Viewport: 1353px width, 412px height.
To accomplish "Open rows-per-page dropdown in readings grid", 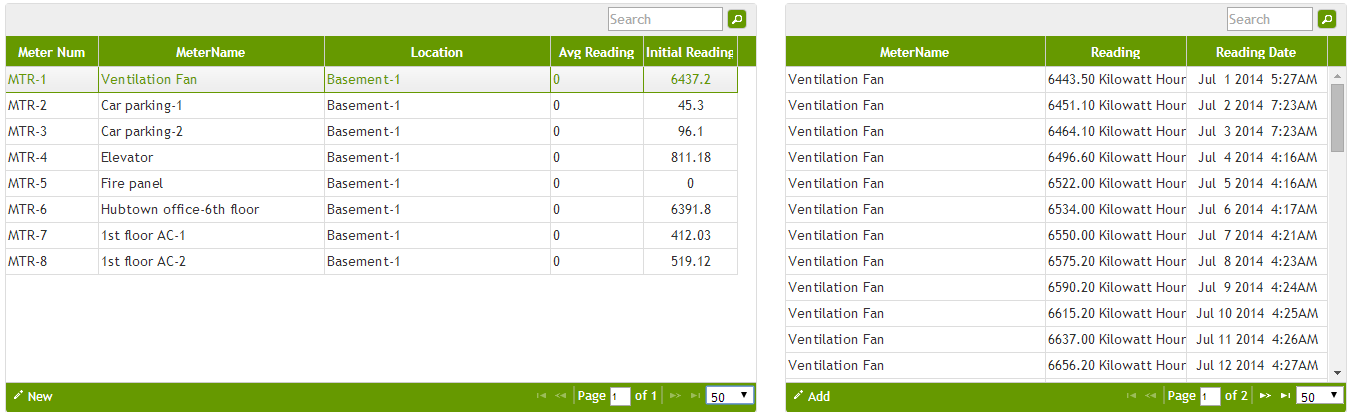I will [1319, 396].
